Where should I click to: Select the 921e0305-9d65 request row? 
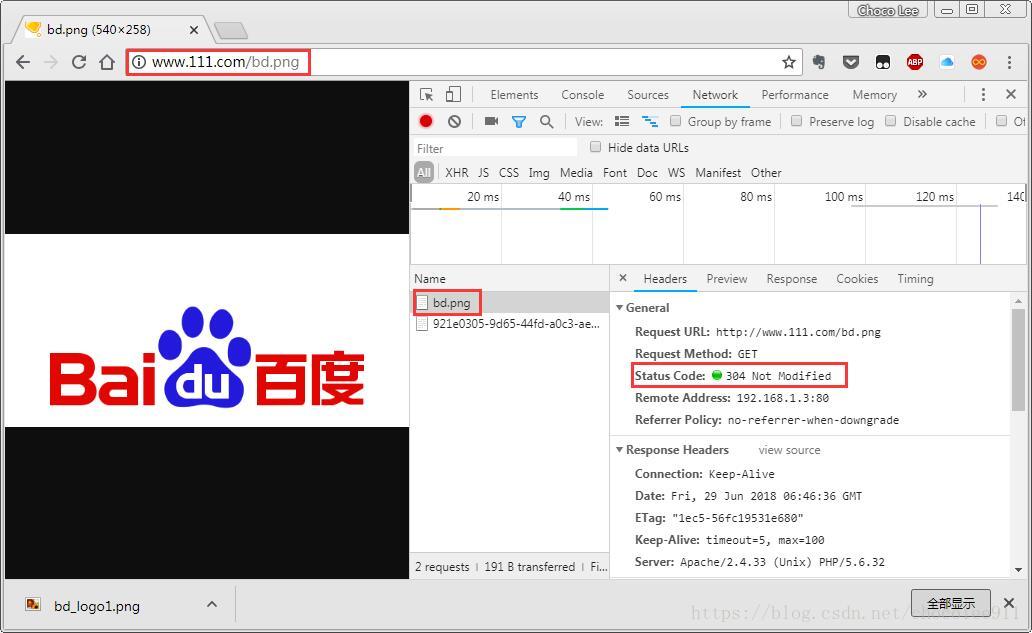tap(510, 324)
